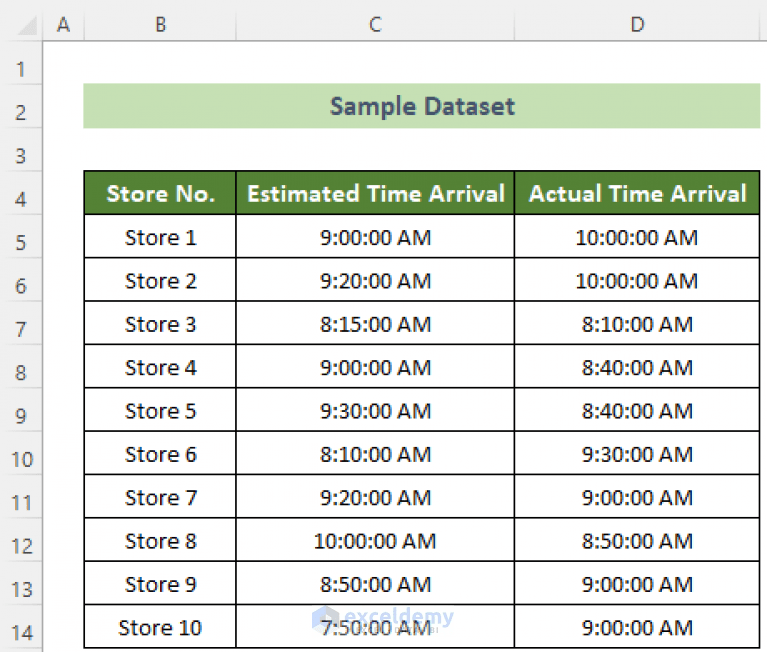This screenshot has width=767, height=652.
Task: Select Store 10 actual time 9:00:00 AM
Action: click(x=637, y=627)
